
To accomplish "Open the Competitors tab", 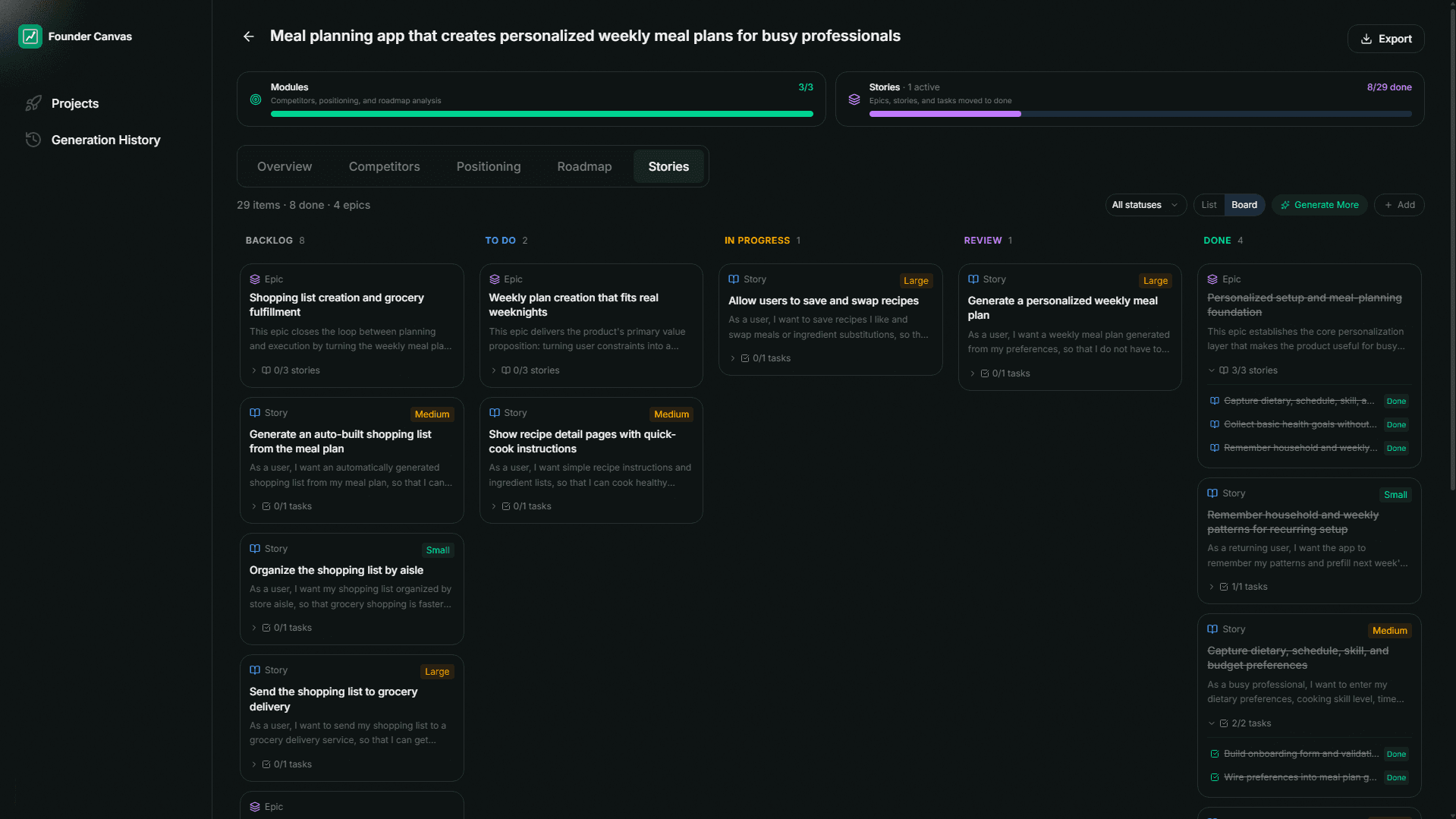I will (x=384, y=166).
